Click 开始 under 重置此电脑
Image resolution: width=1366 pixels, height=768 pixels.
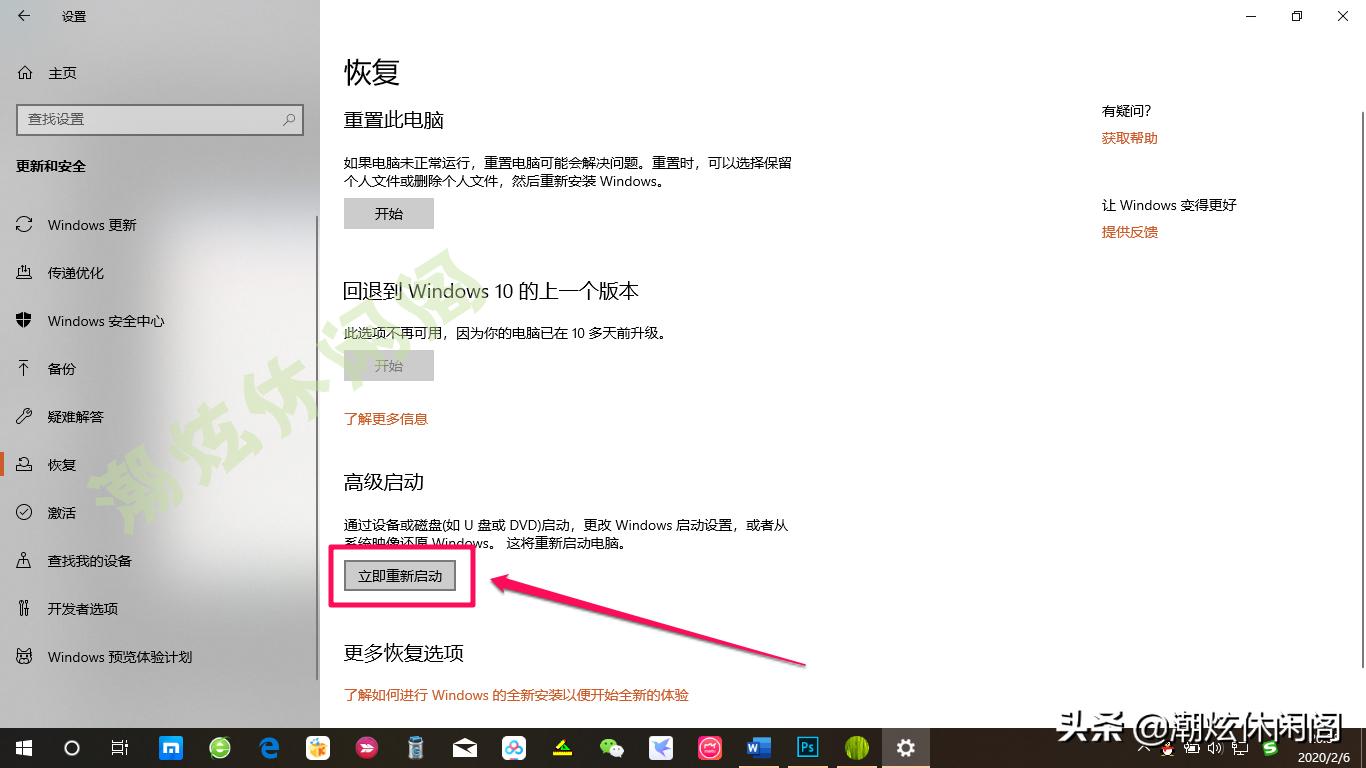tap(388, 213)
